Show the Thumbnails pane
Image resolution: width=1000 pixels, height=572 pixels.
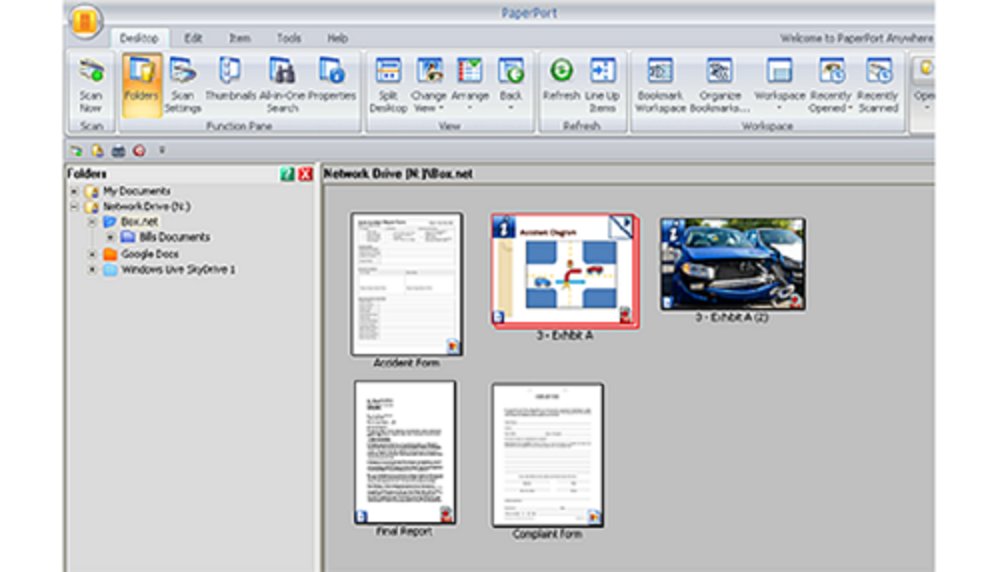click(230, 80)
